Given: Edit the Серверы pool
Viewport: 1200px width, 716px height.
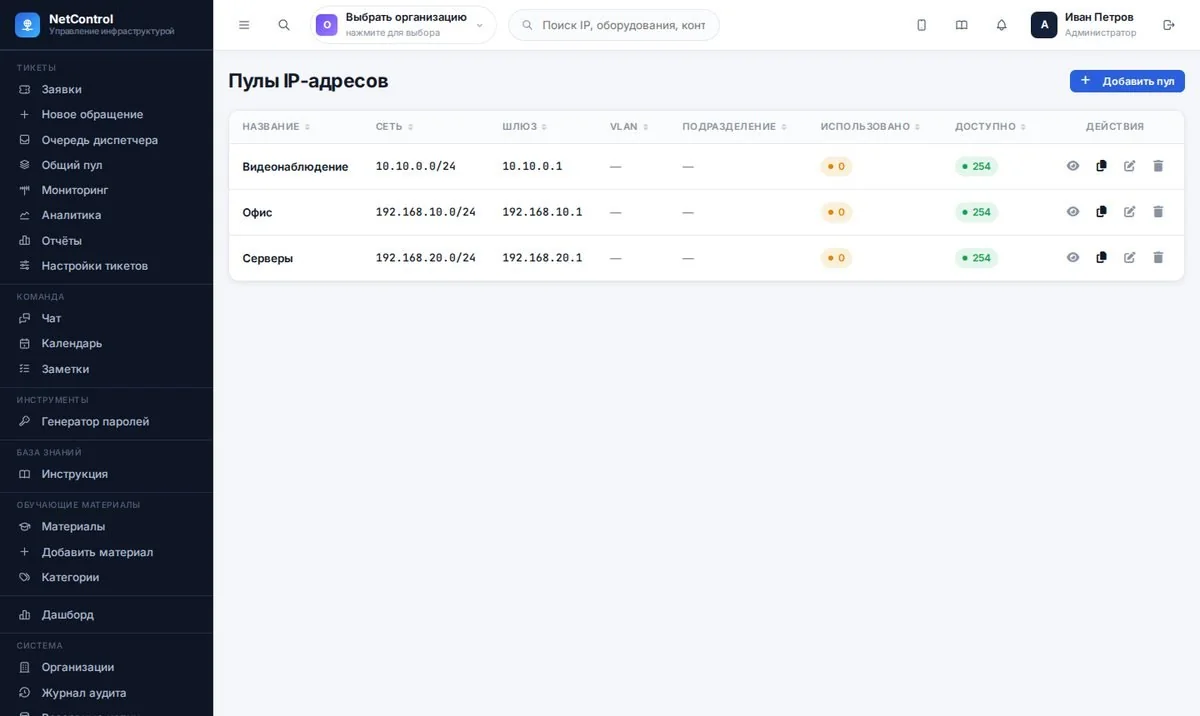Looking at the screenshot, I should (x=1130, y=258).
